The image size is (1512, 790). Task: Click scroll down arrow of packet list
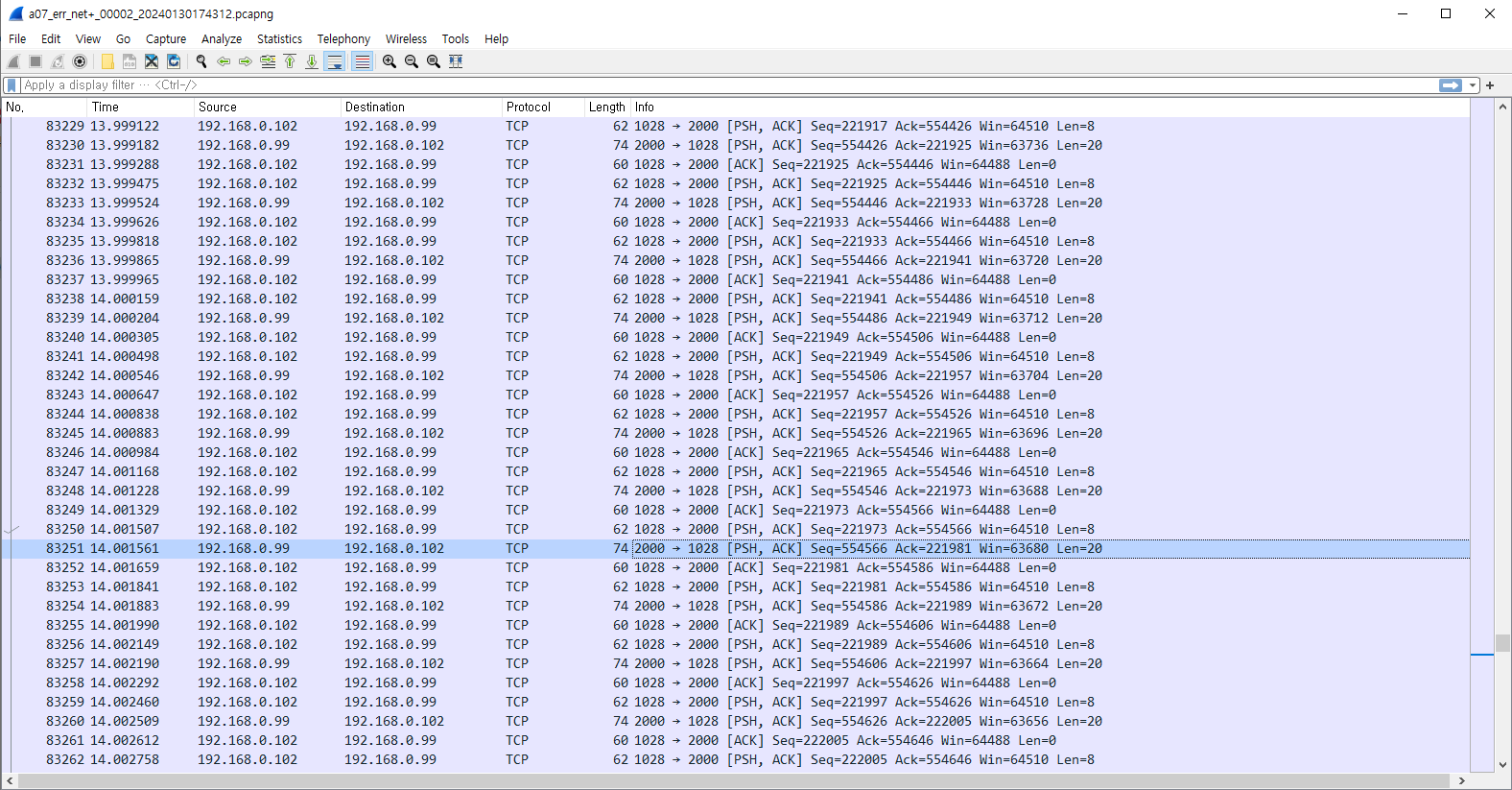[1502, 765]
